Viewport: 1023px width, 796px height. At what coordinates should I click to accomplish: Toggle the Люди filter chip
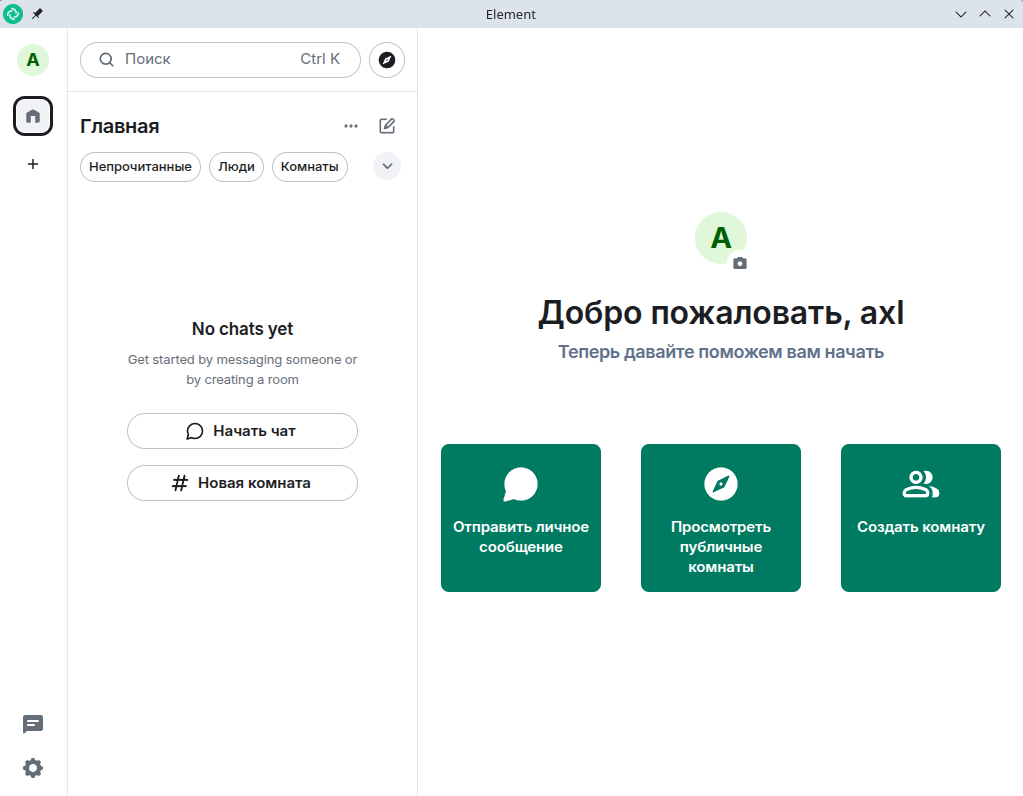236,167
